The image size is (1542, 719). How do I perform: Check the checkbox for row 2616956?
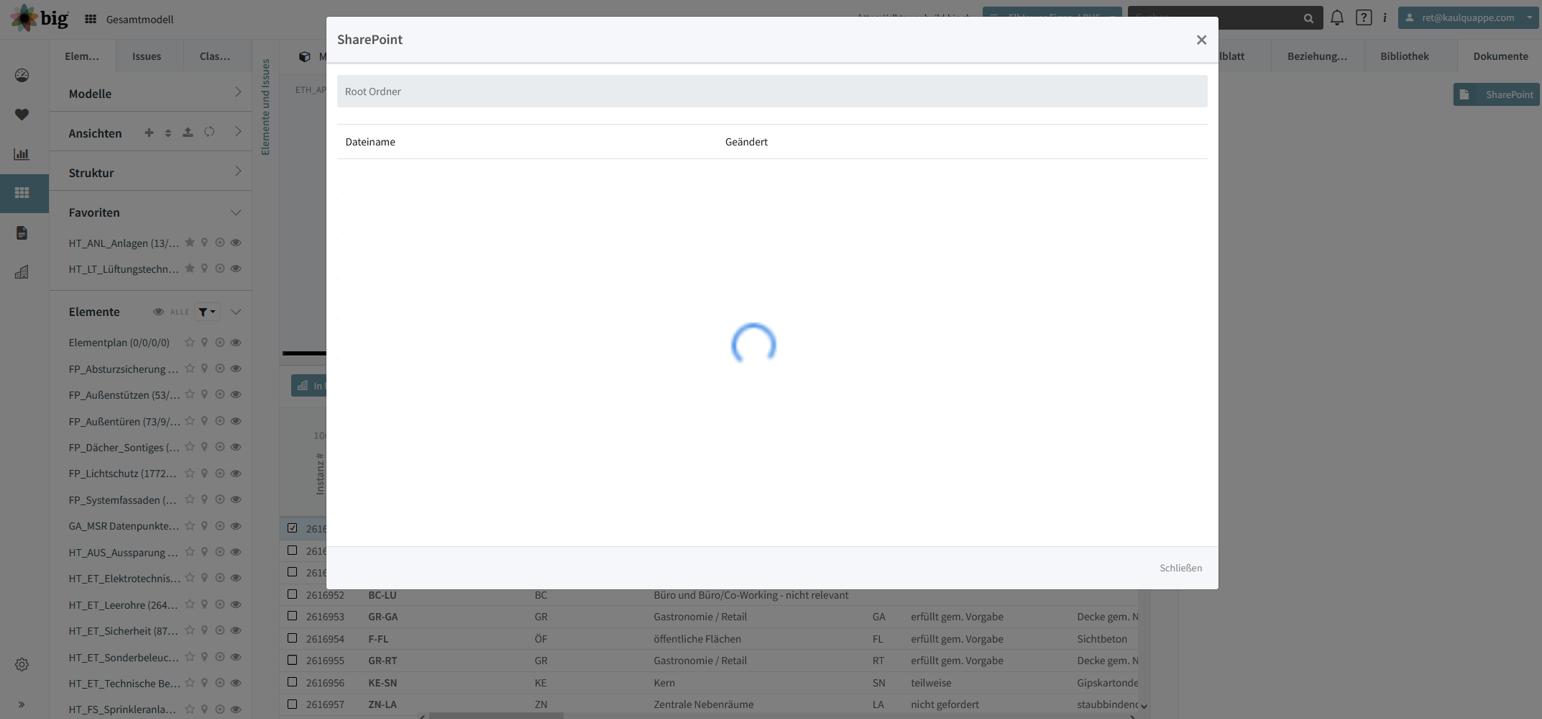(292, 682)
